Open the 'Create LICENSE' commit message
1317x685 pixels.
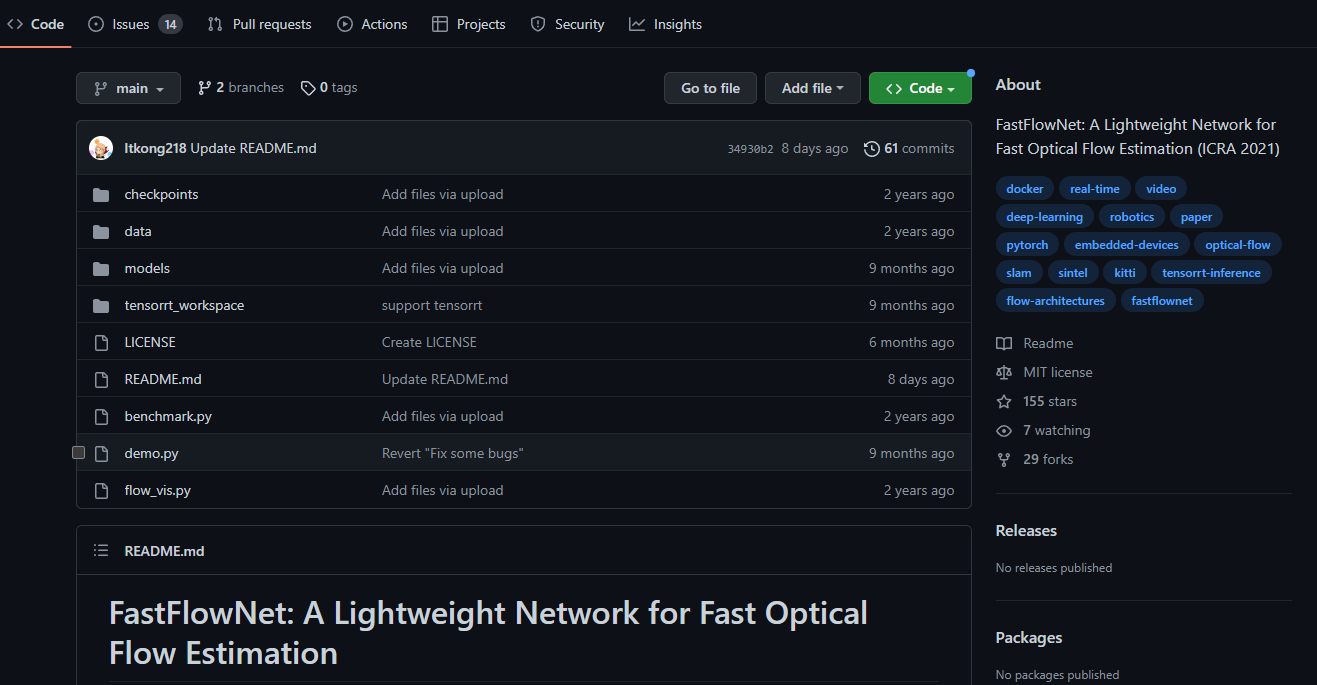click(x=429, y=342)
